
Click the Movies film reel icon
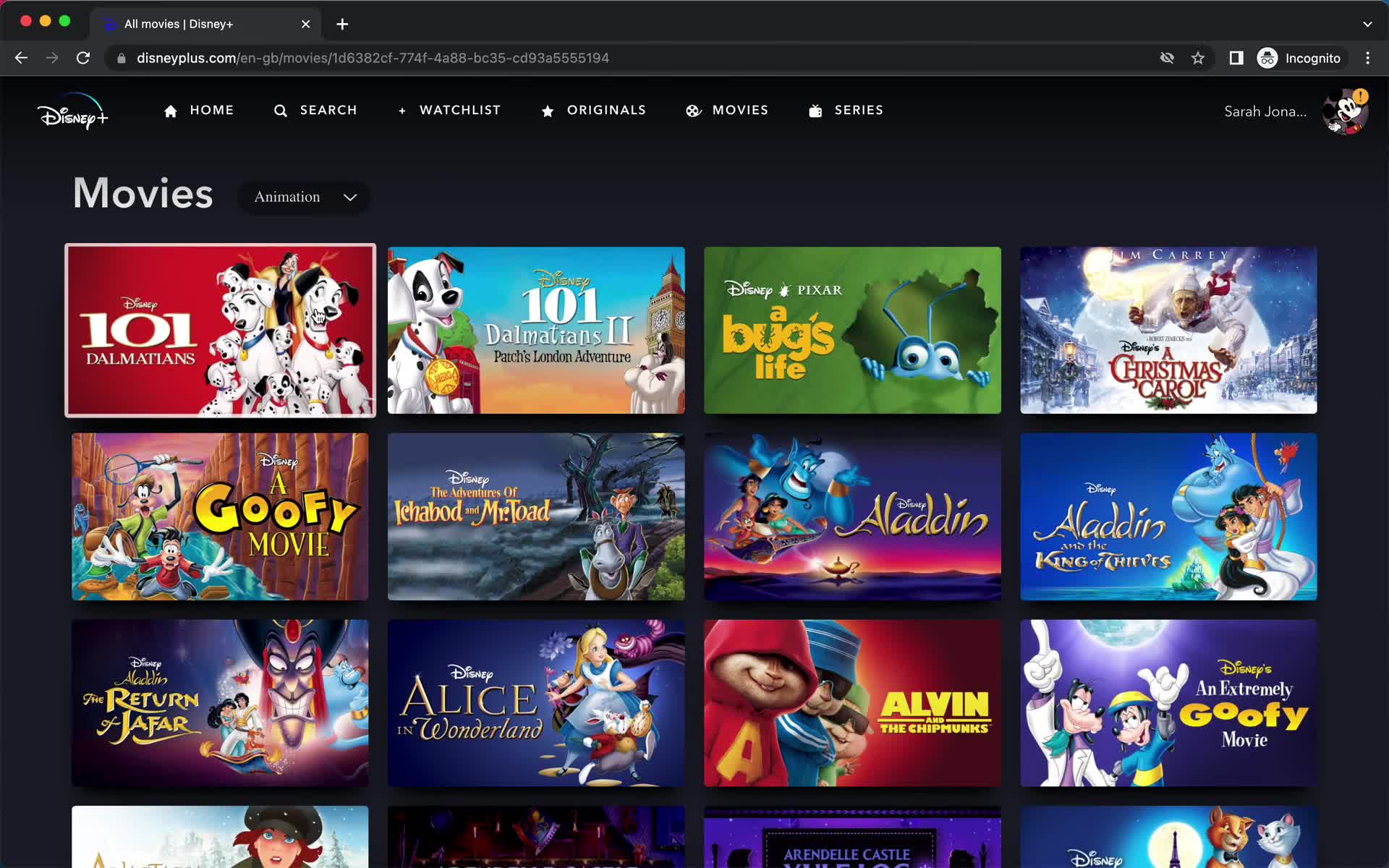point(693,111)
